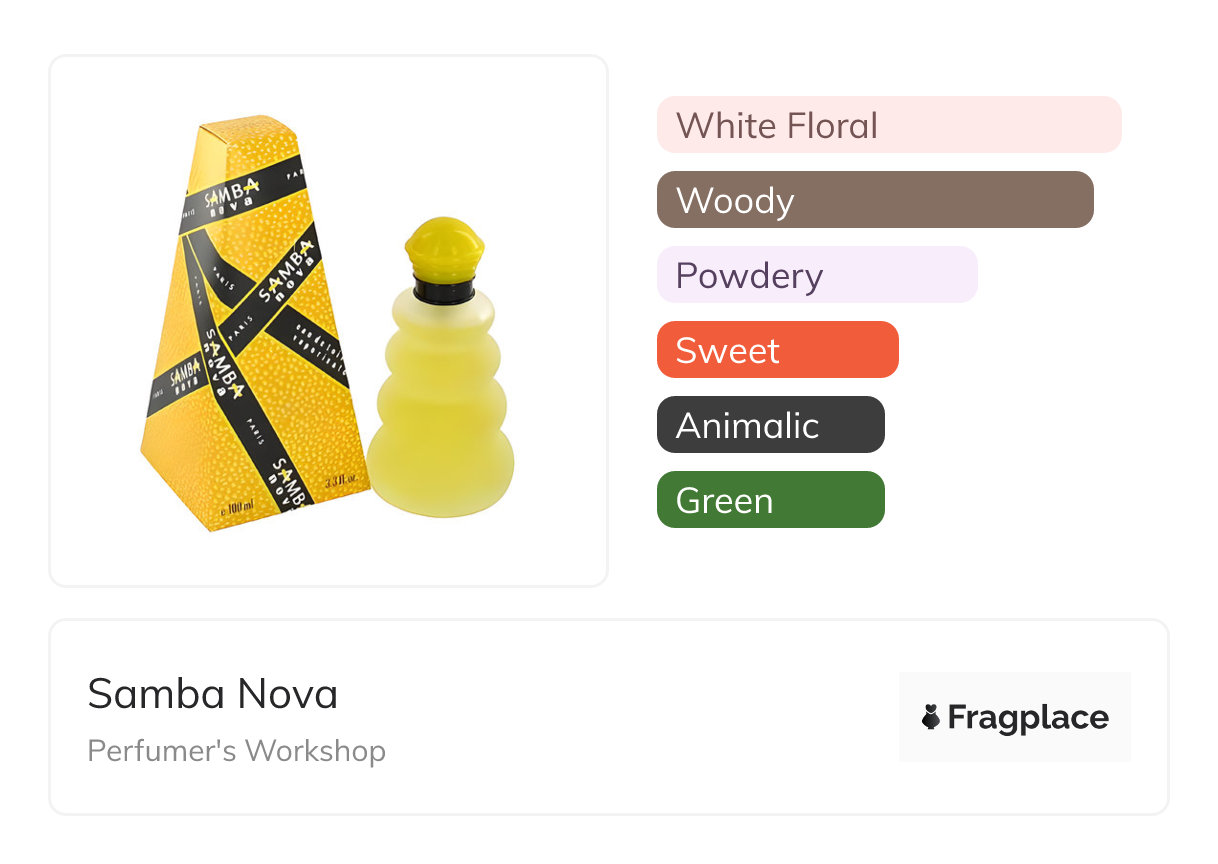Choose the Powdery accord bar
This screenshot has height=864, width=1218.
click(816, 275)
